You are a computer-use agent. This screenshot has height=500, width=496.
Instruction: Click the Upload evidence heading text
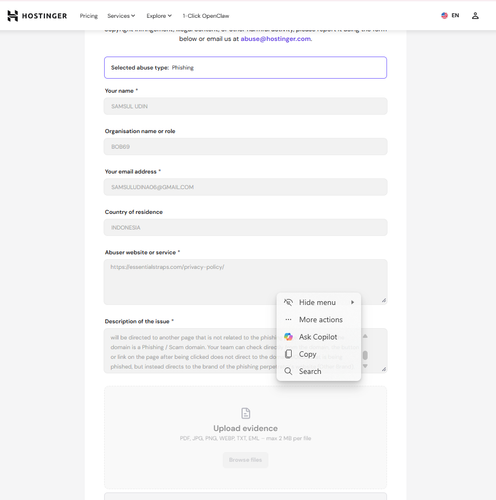(246, 428)
